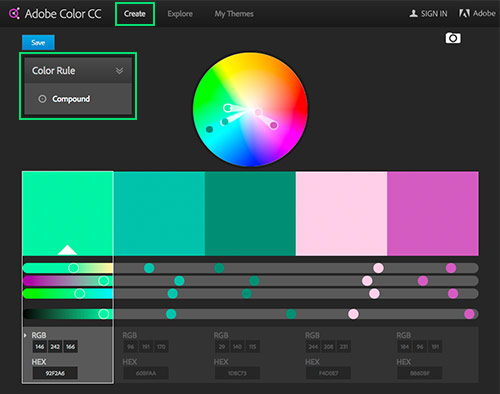Click the Sign In person icon
Image resolution: width=500 pixels, height=394 pixels.
click(x=413, y=13)
